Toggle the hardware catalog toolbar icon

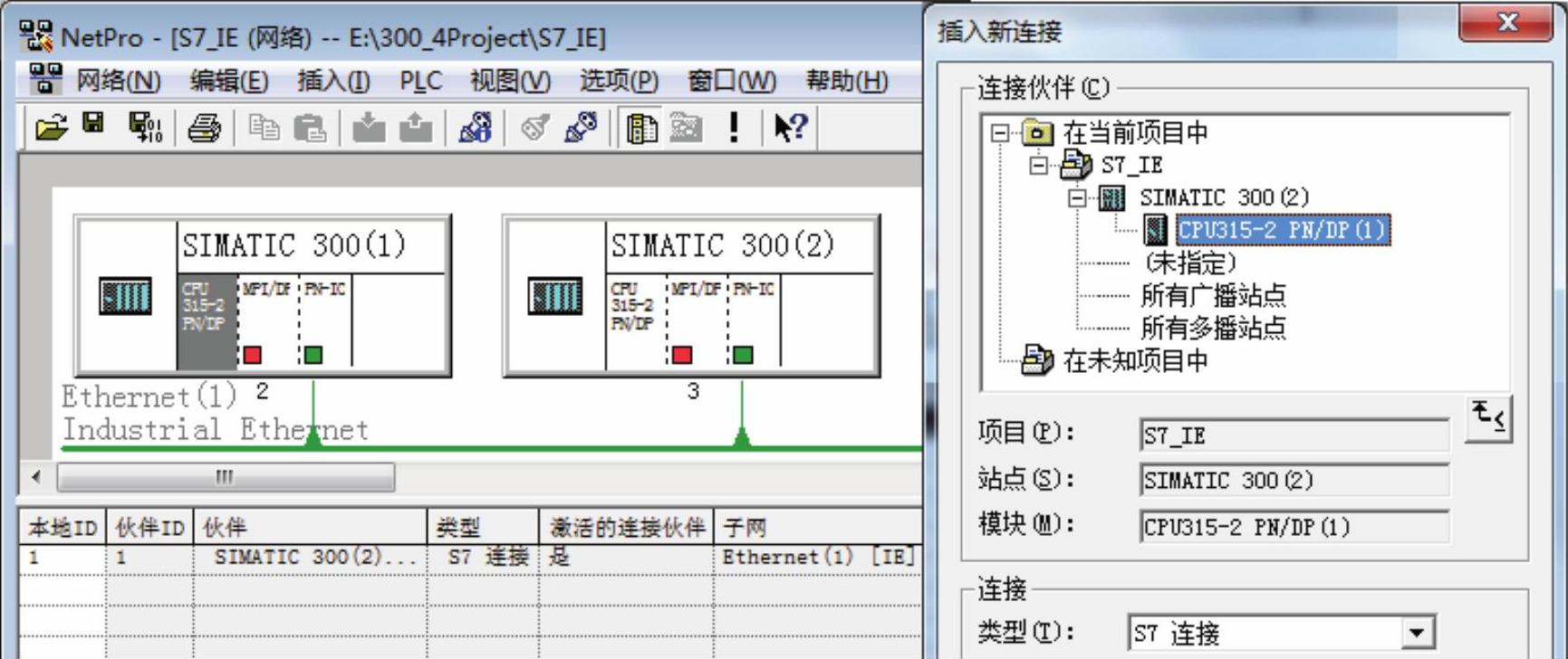(641, 129)
